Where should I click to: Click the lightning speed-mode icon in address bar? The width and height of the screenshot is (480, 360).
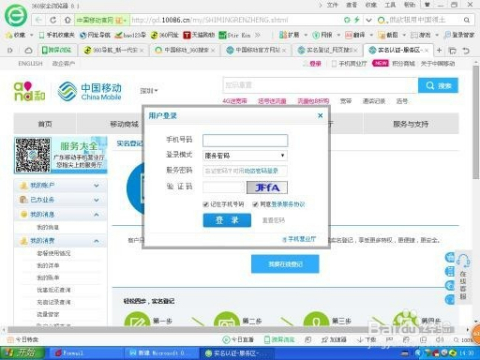[x=357, y=20]
